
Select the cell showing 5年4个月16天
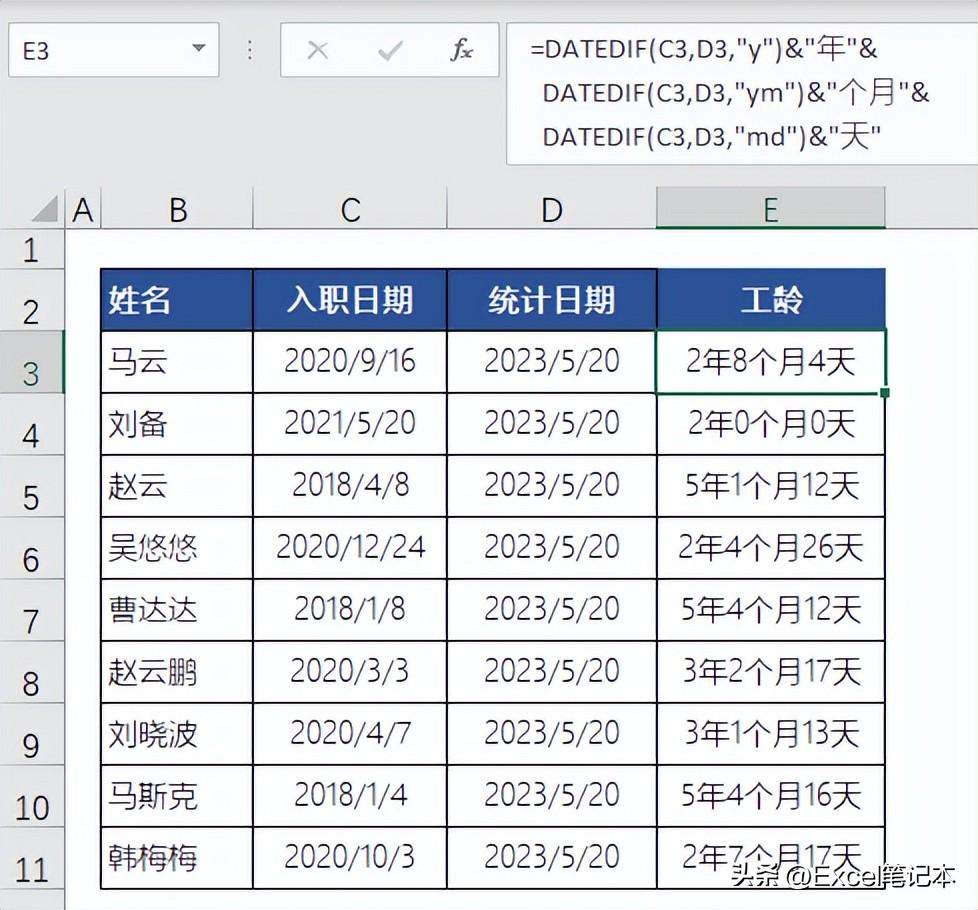pos(771,796)
